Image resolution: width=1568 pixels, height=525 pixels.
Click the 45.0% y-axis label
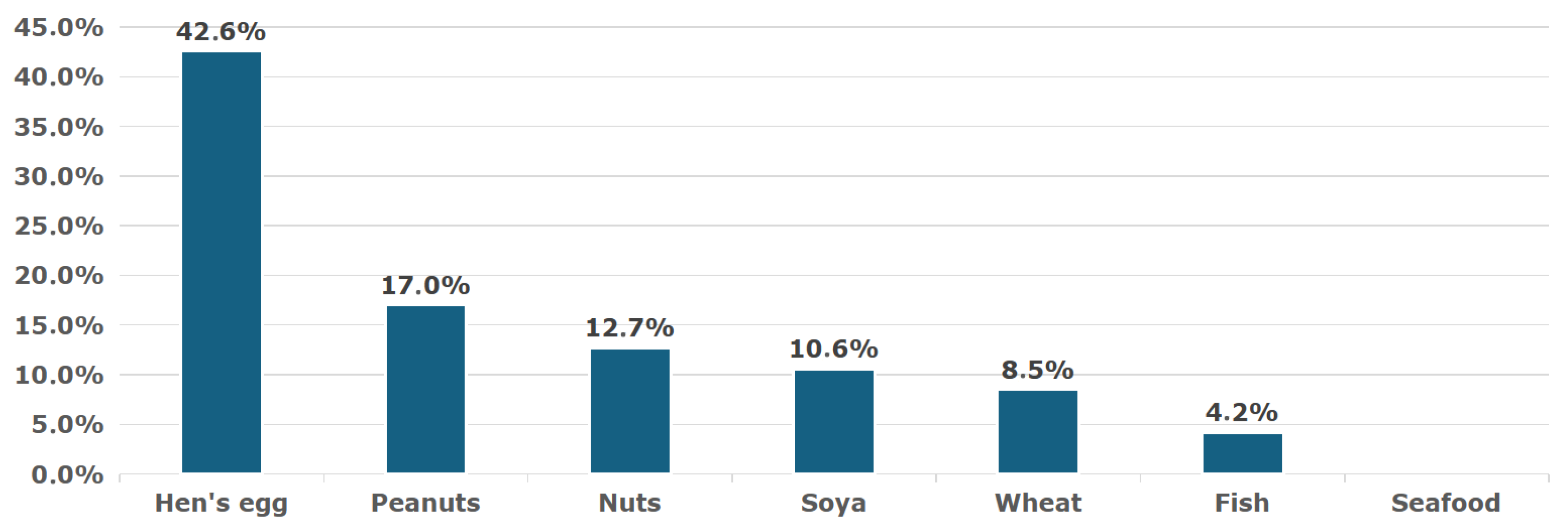pos(59,28)
